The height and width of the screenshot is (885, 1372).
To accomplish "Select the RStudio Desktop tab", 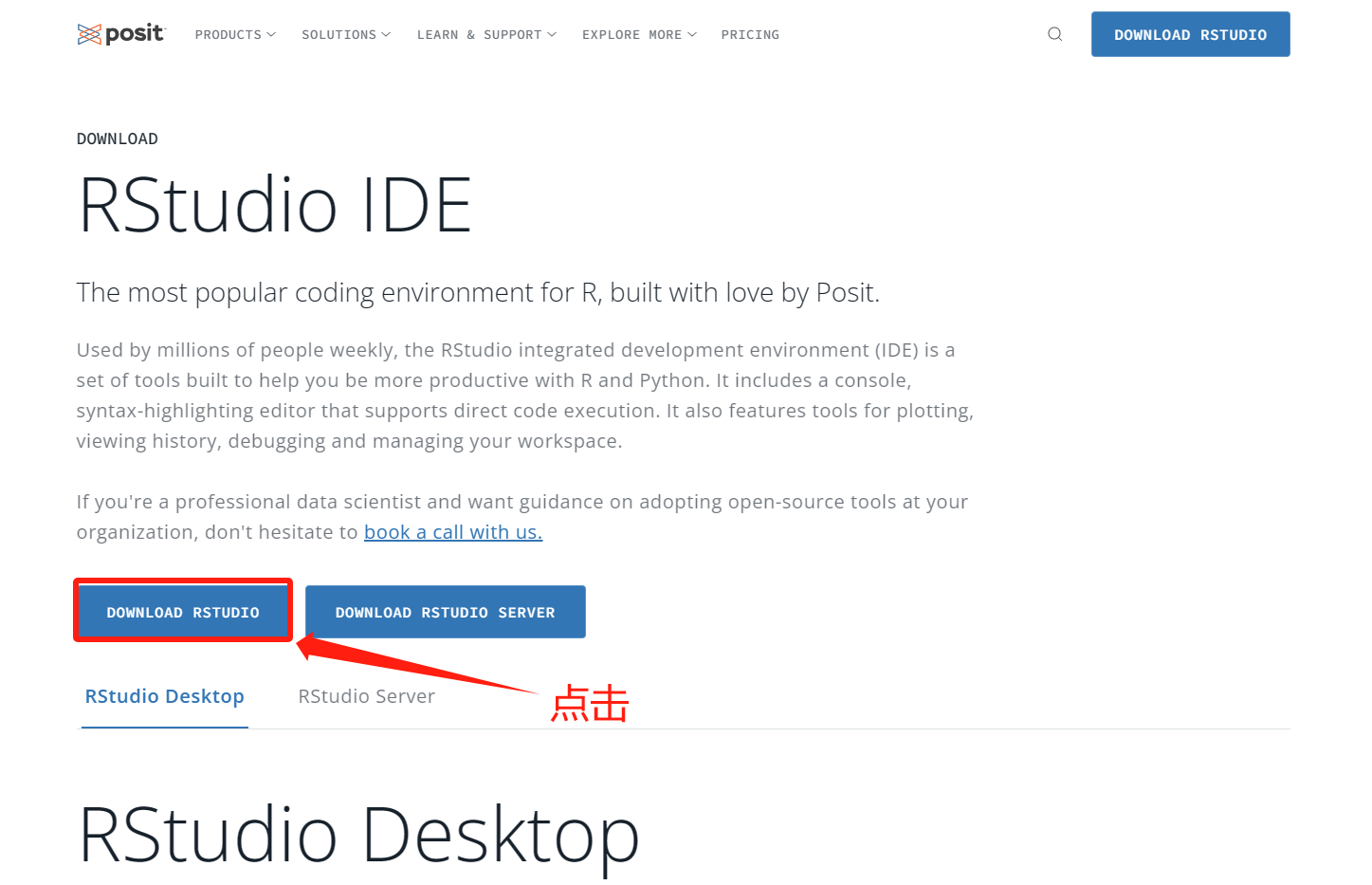I will click(x=165, y=696).
